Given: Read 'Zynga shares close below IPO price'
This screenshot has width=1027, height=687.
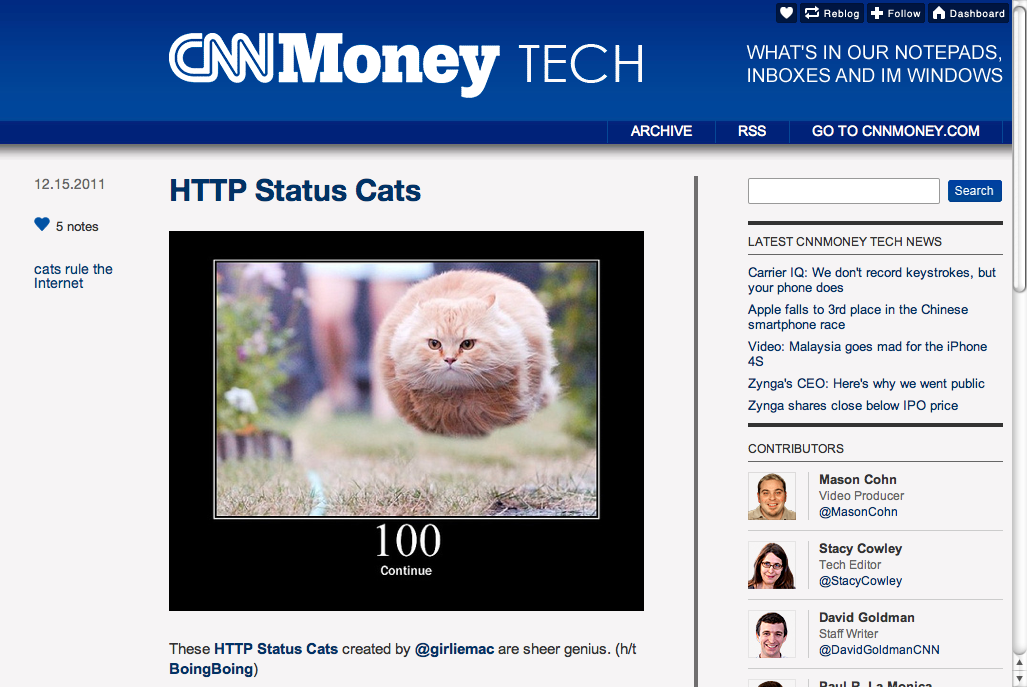Looking at the screenshot, I should pos(853,405).
